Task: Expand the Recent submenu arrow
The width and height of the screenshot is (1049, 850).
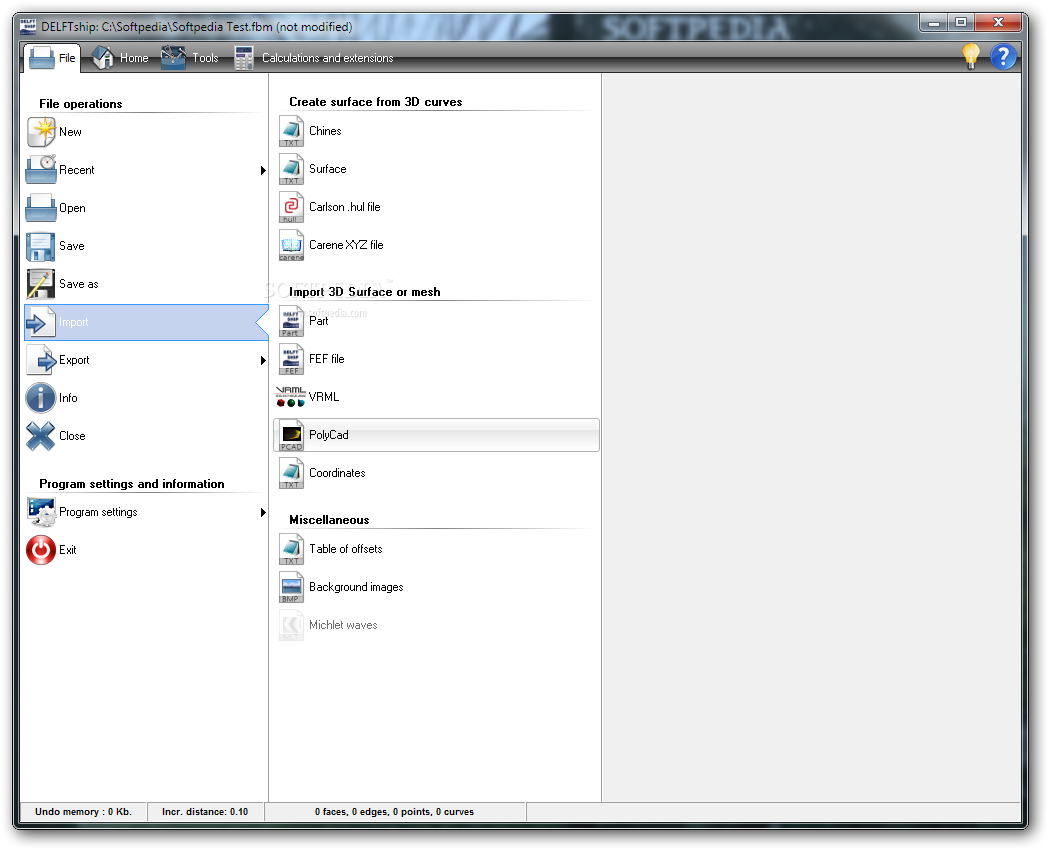Action: pos(263,171)
